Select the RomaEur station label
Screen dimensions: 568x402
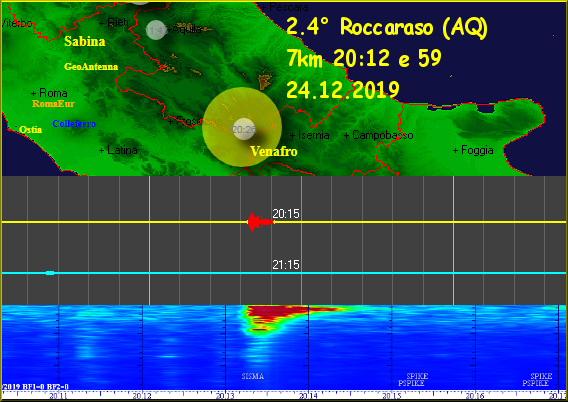(x=53, y=104)
